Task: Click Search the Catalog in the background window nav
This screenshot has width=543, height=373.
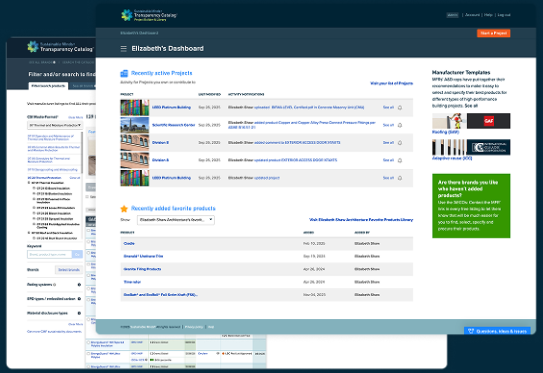Action: point(78,62)
